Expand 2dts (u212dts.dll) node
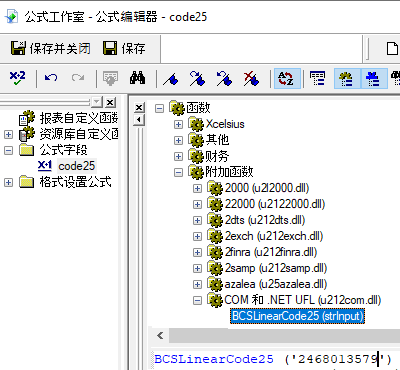Screen dimensions: 400x370 pyautogui.click(x=197, y=220)
